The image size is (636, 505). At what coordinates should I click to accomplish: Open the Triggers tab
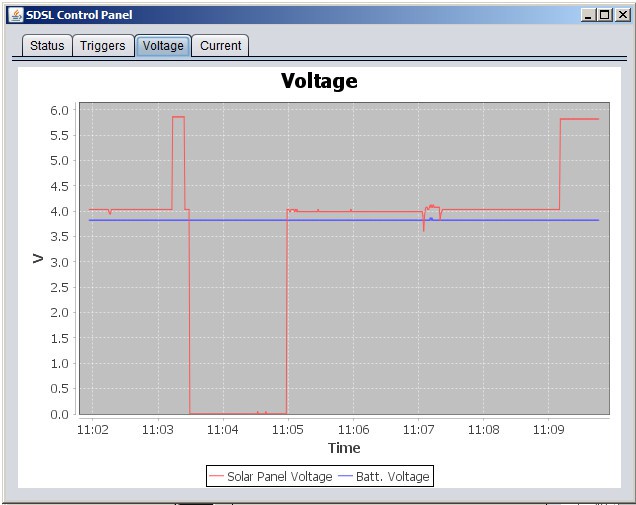click(x=103, y=45)
